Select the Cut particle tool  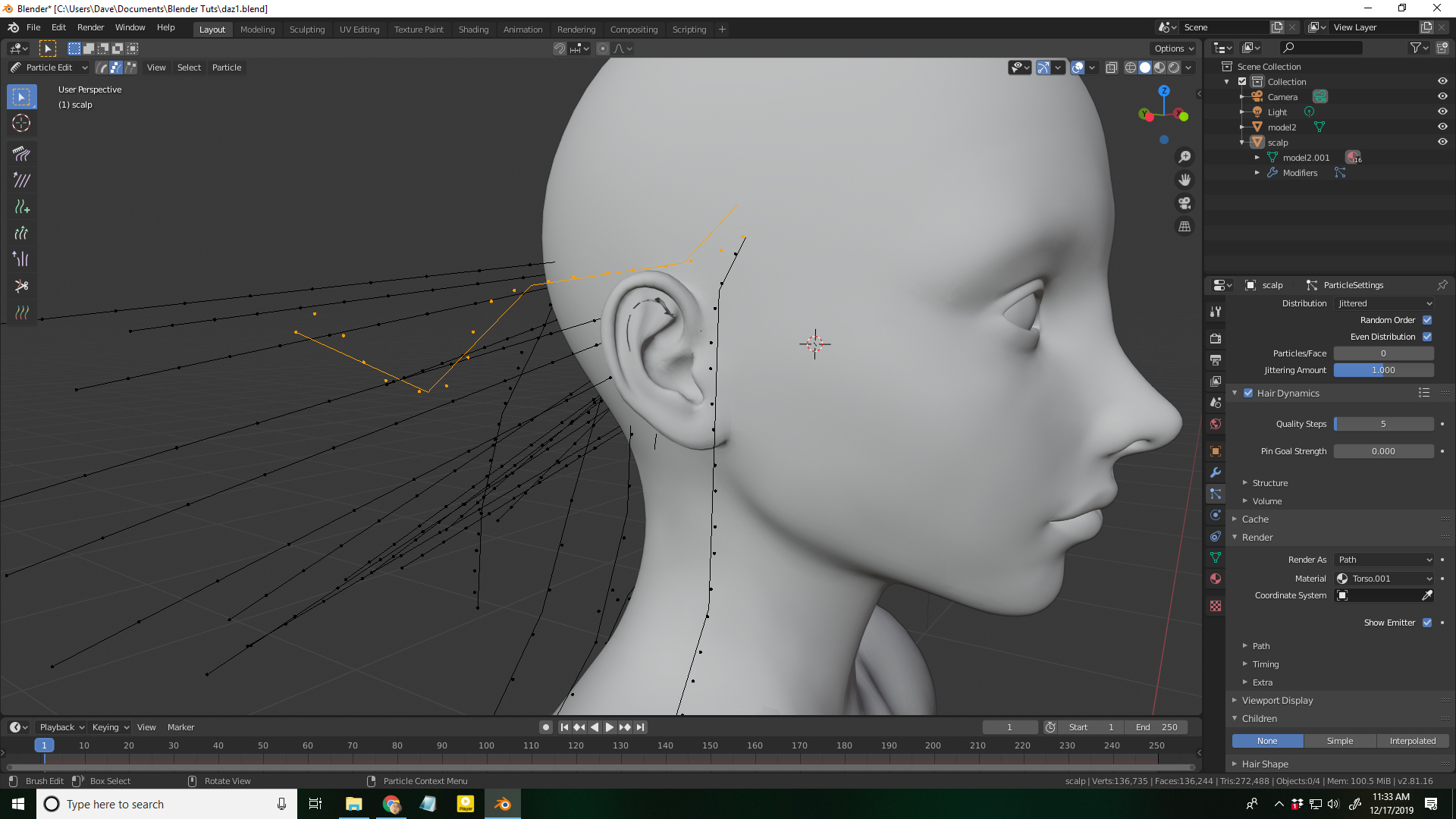21,286
